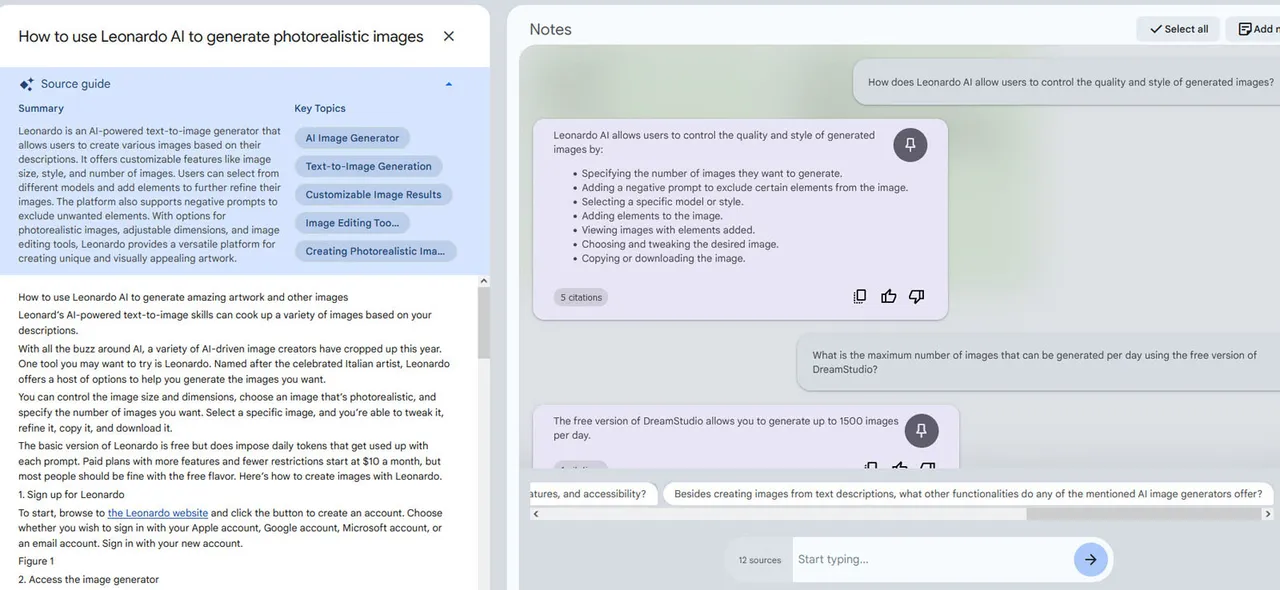Click the "Key Topics" heading

click(x=320, y=108)
